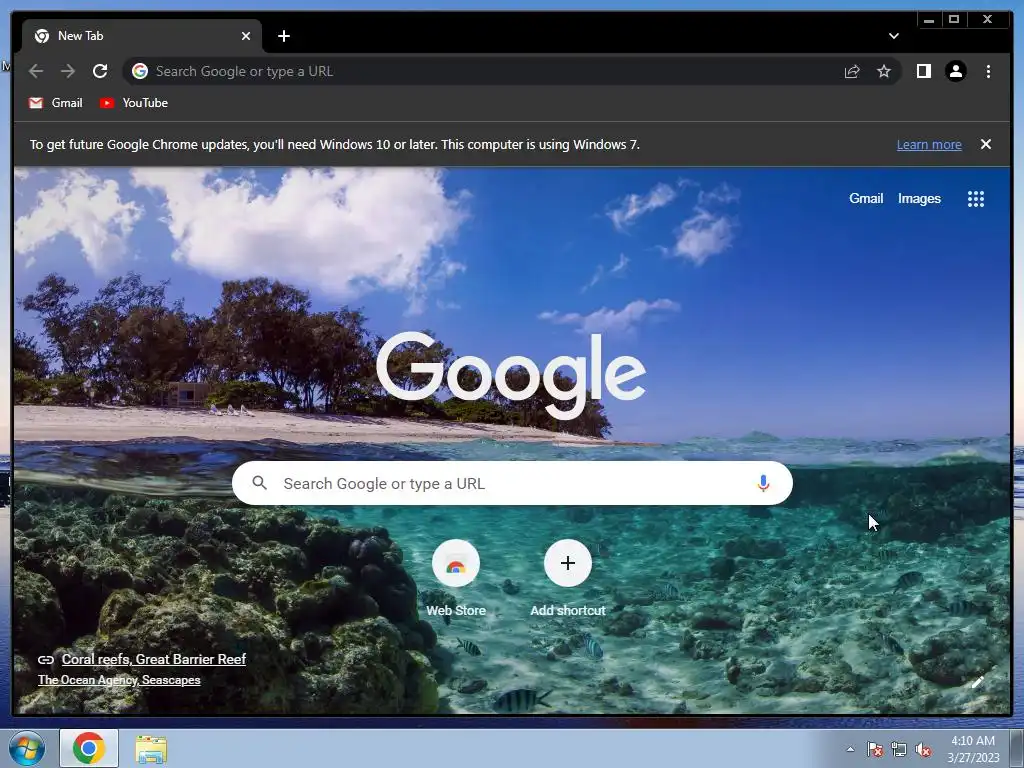Open the Gmail bookmark
The image size is (1024, 768).
[x=56, y=103]
